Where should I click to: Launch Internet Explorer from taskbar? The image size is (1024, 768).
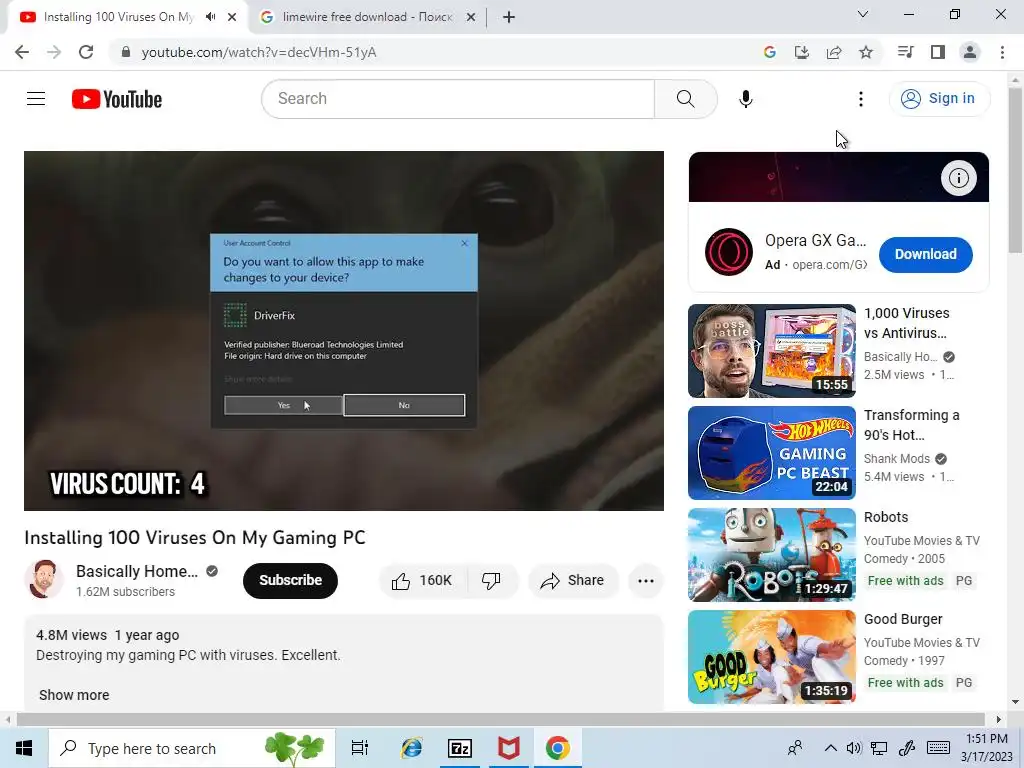[411, 748]
